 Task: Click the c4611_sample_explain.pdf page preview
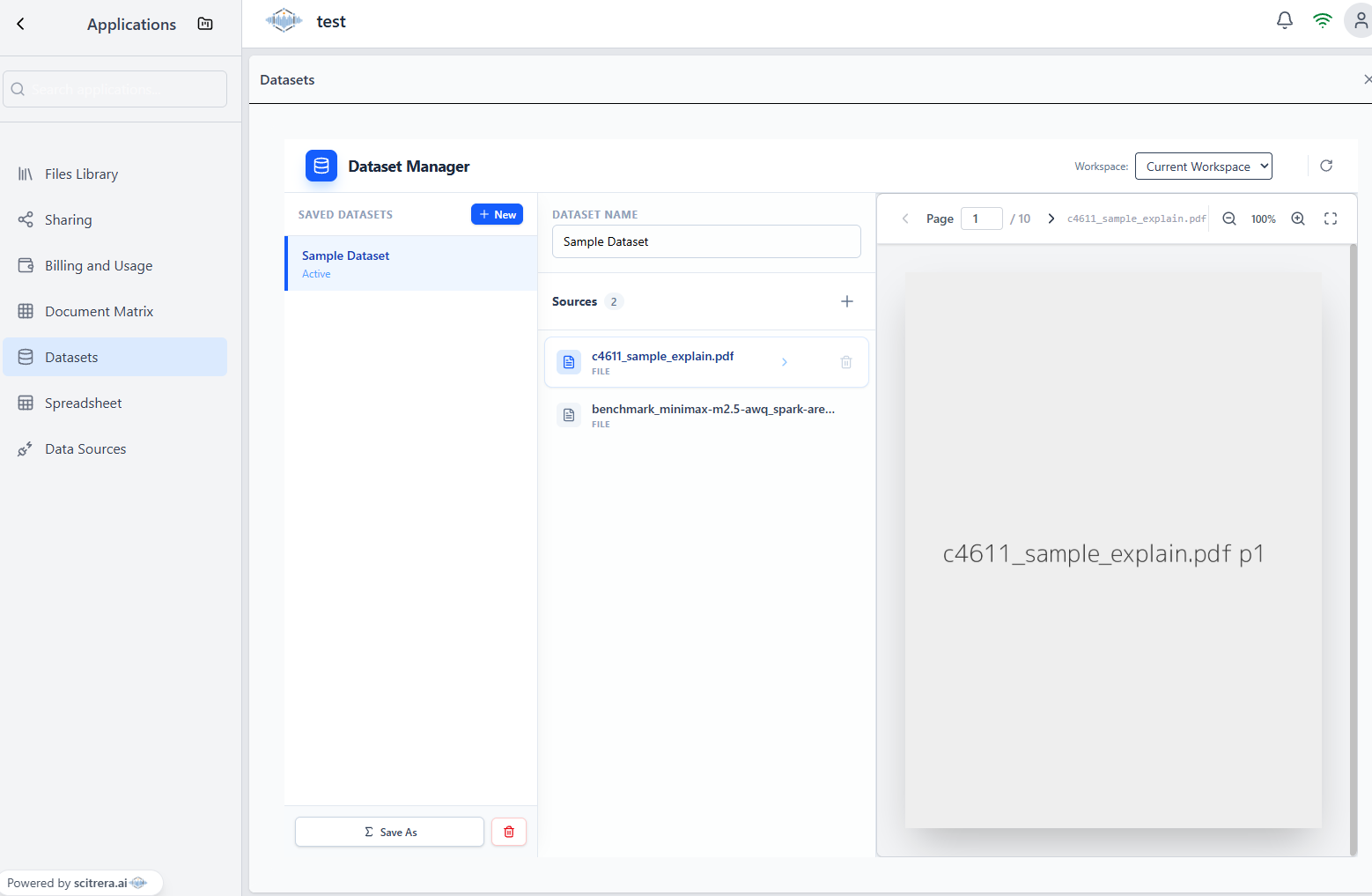[1113, 551]
